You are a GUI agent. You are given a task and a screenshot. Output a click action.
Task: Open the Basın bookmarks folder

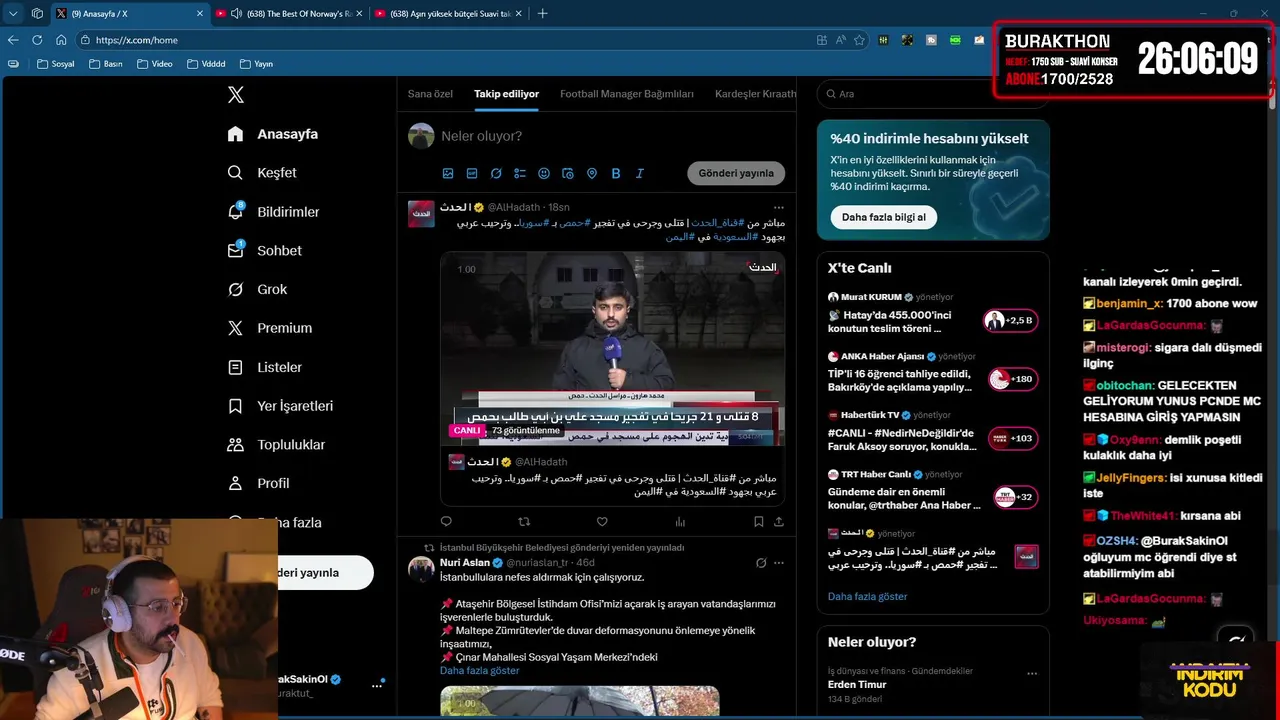(106, 64)
